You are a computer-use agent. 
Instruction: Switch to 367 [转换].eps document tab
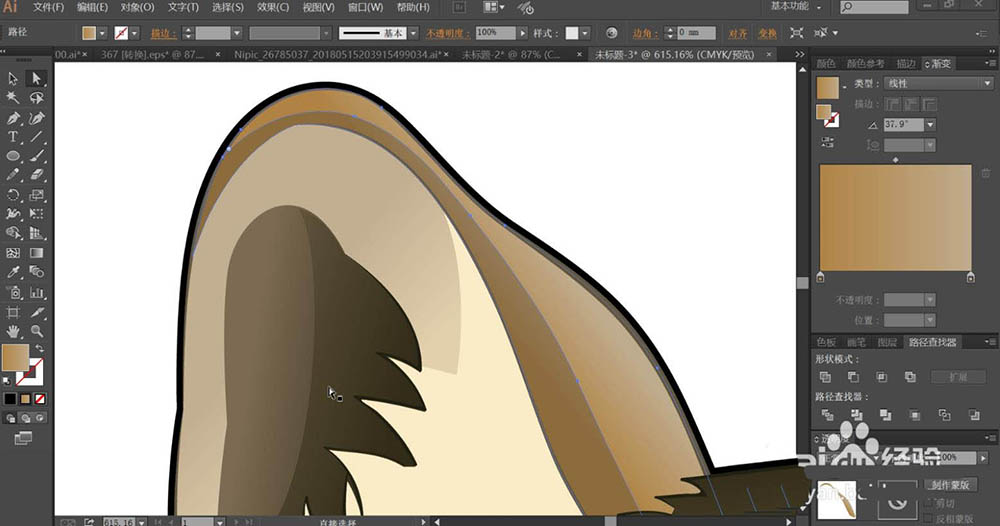[152, 55]
